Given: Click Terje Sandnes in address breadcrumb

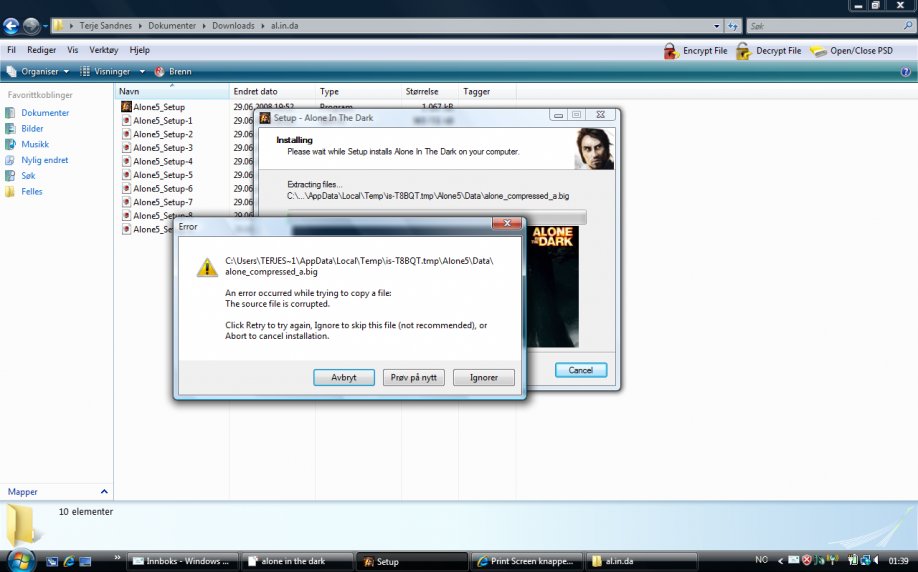Looking at the screenshot, I should click(x=106, y=26).
